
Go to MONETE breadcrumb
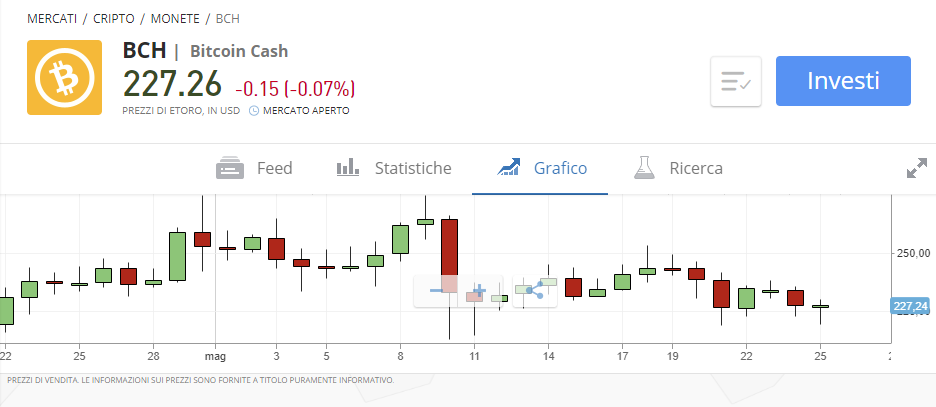175,18
